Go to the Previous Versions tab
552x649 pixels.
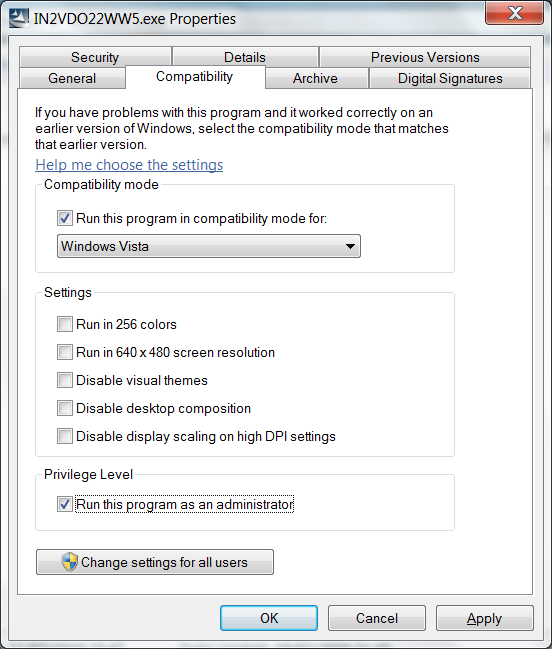[425, 57]
